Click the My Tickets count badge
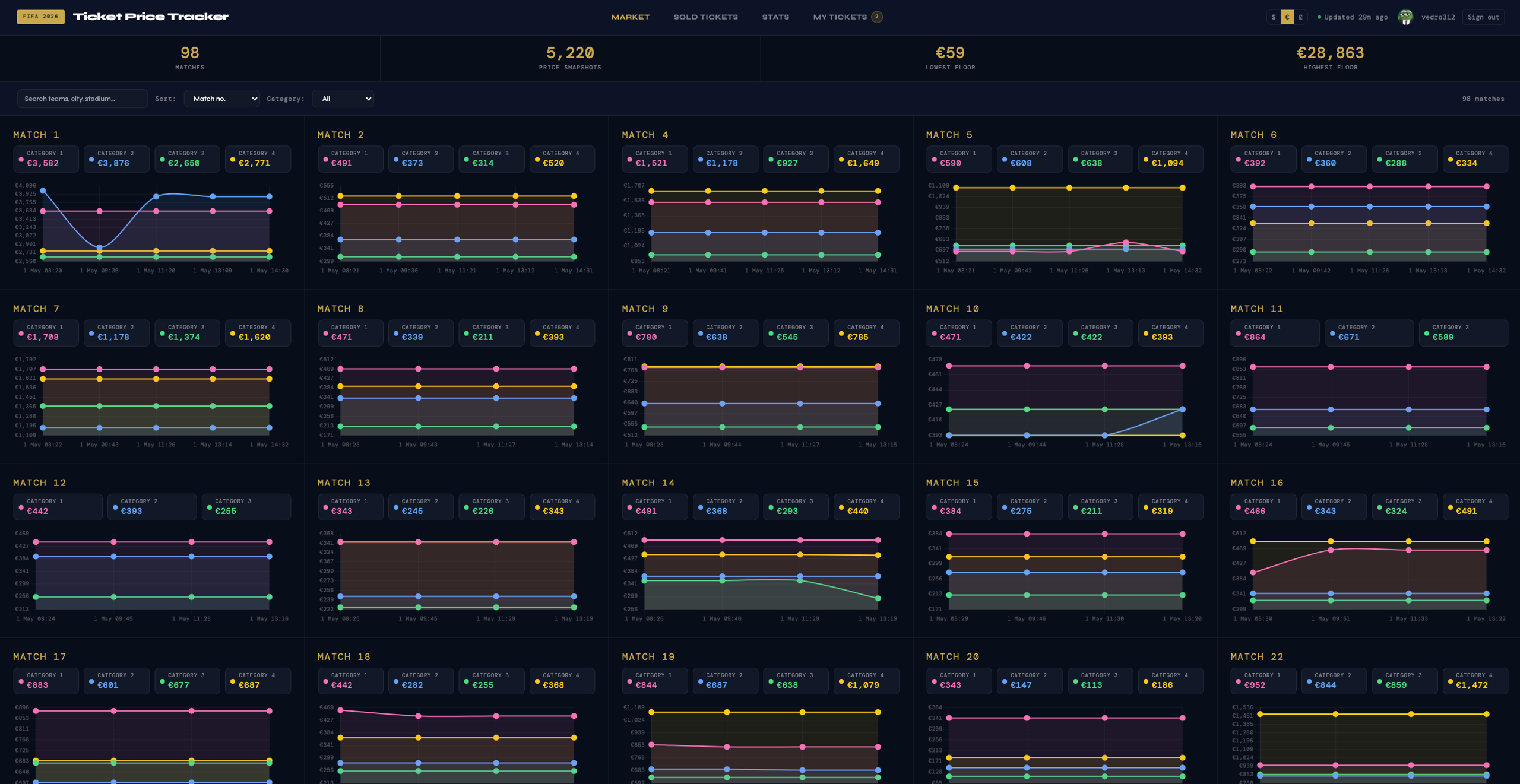Viewport: 1520px width, 784px height. [876, 17]
